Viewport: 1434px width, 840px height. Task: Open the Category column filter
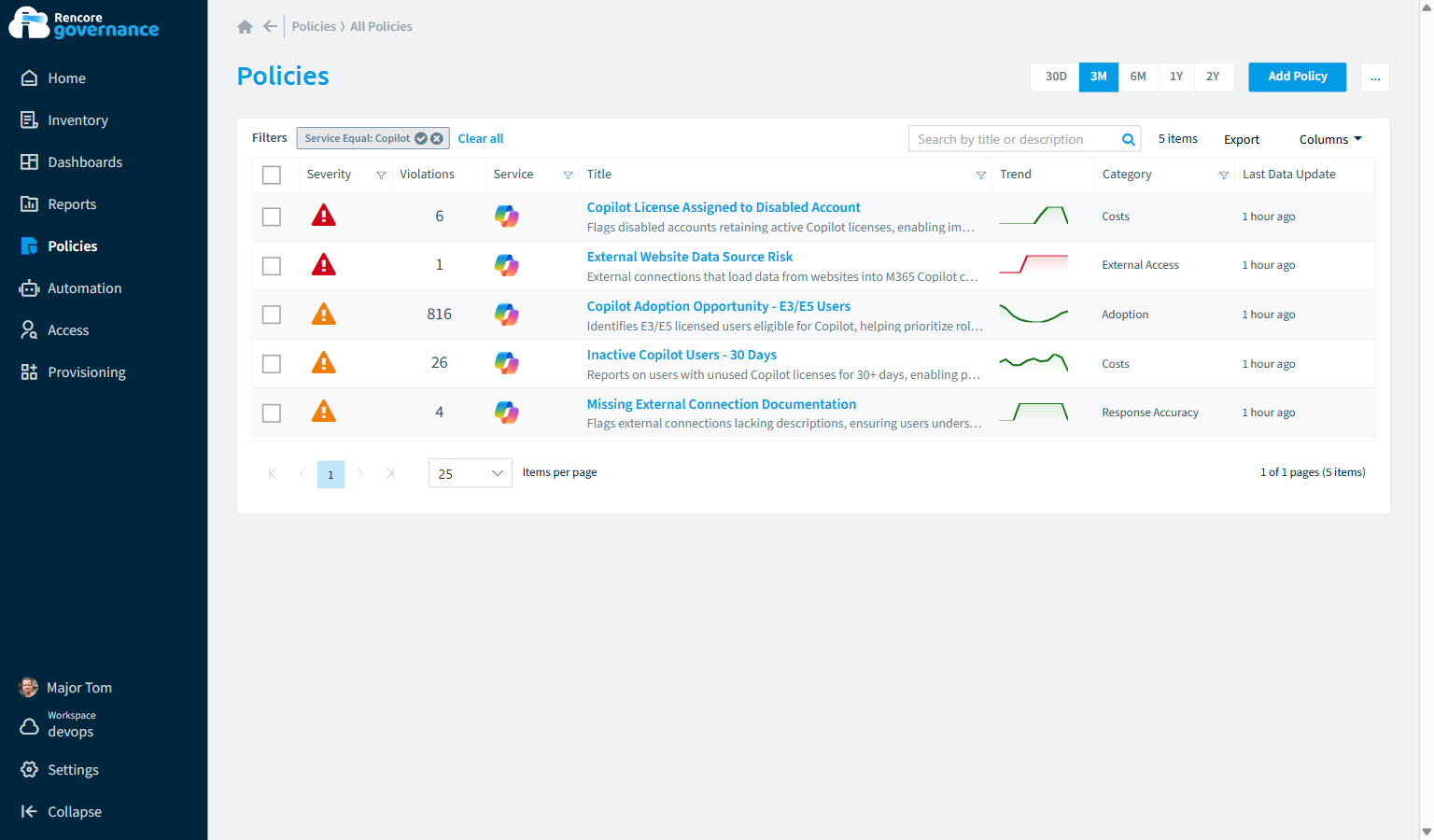(1223, 175)
